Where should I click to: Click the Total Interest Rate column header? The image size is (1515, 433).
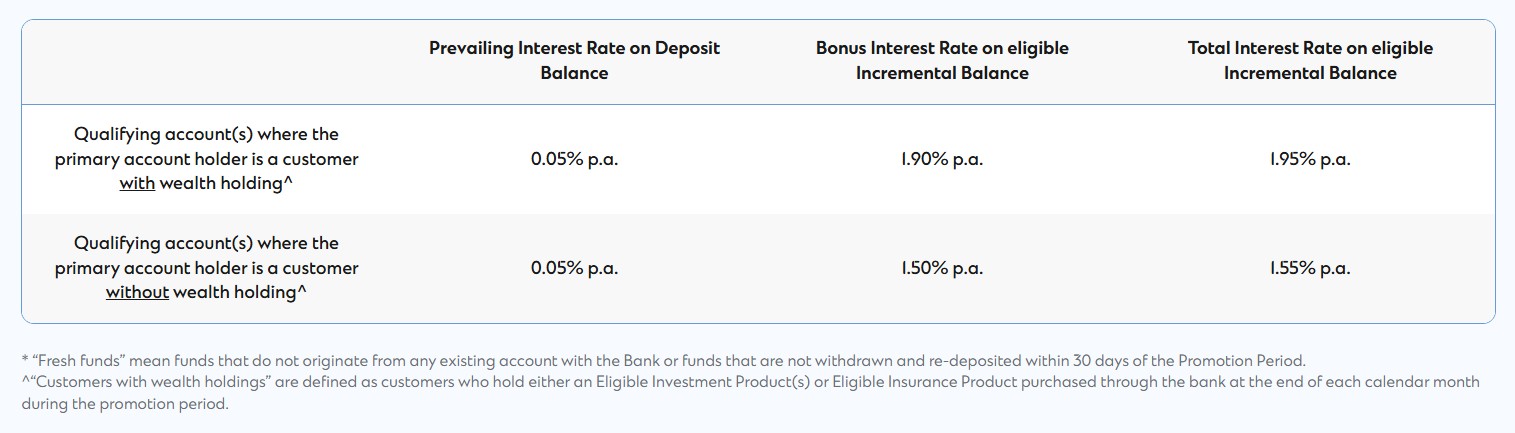[x=1310, y=60]
